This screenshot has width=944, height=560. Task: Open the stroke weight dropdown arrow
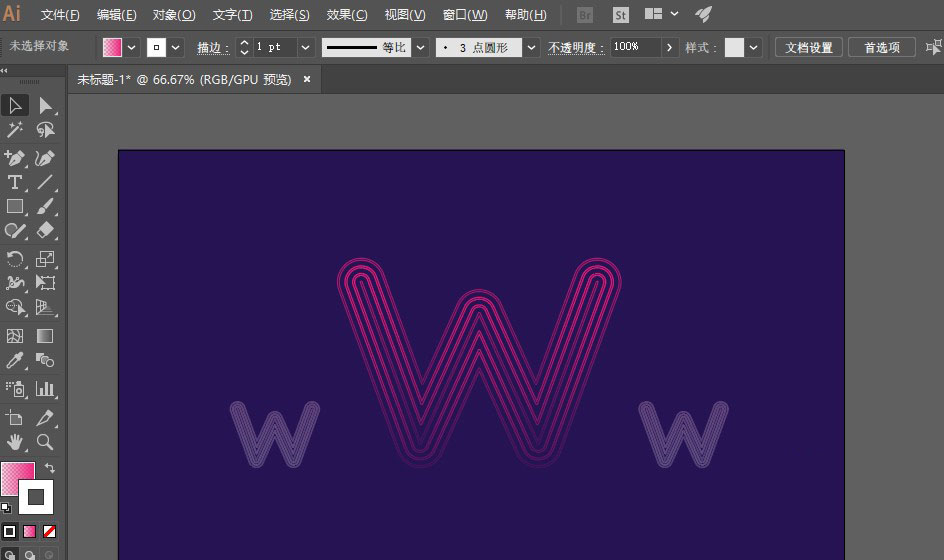[x=306, y=48]
